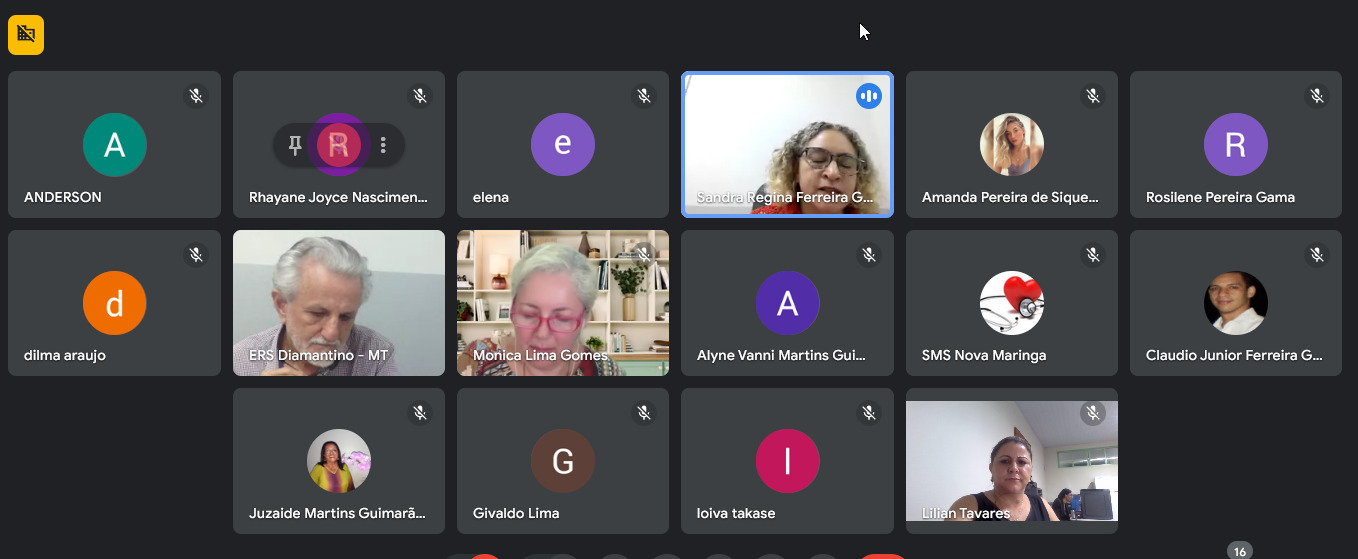Open more options on Rhayane Joyce's tile

click(383, 146)
